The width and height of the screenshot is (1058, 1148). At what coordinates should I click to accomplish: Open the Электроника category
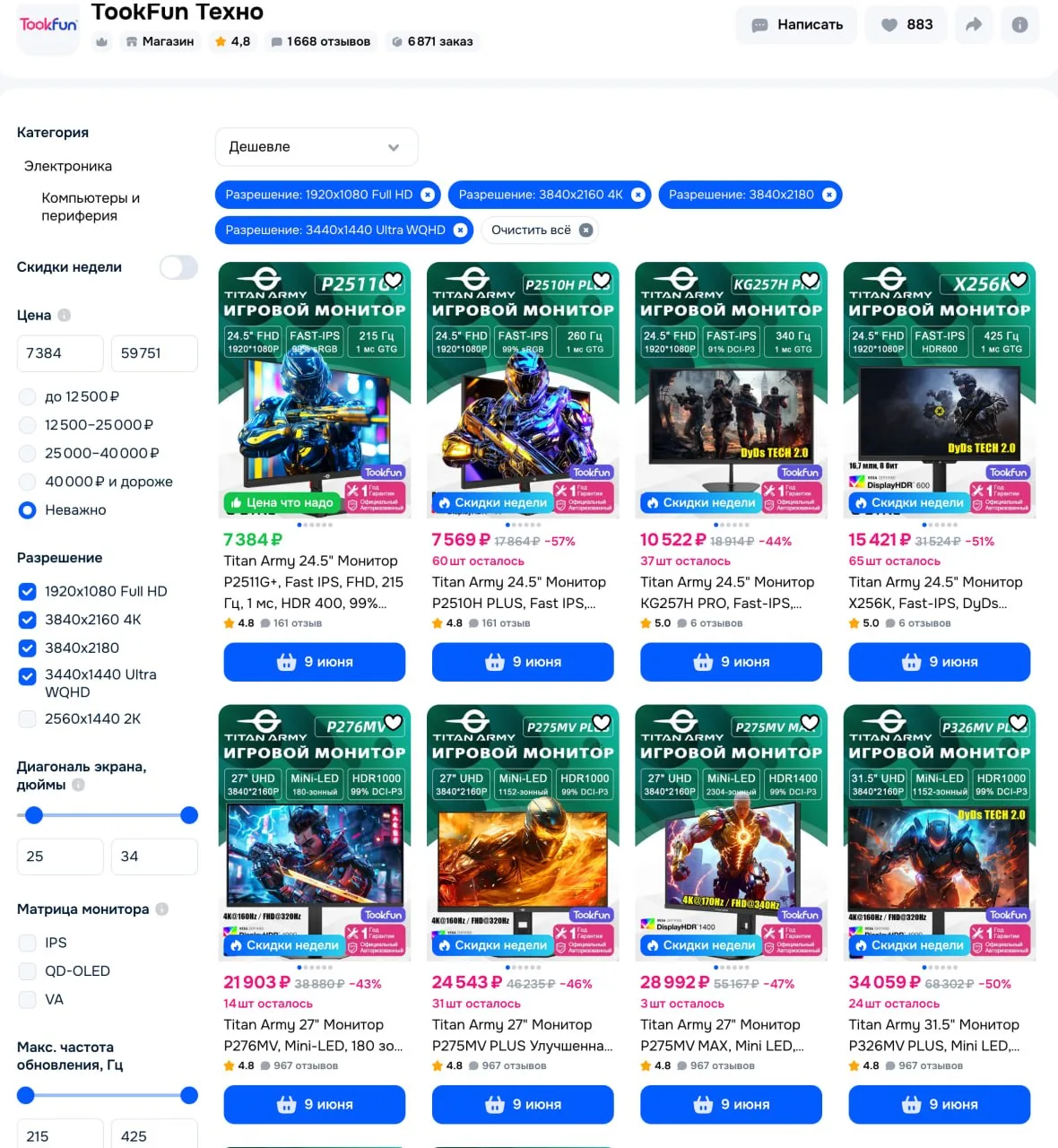[68, 167]
